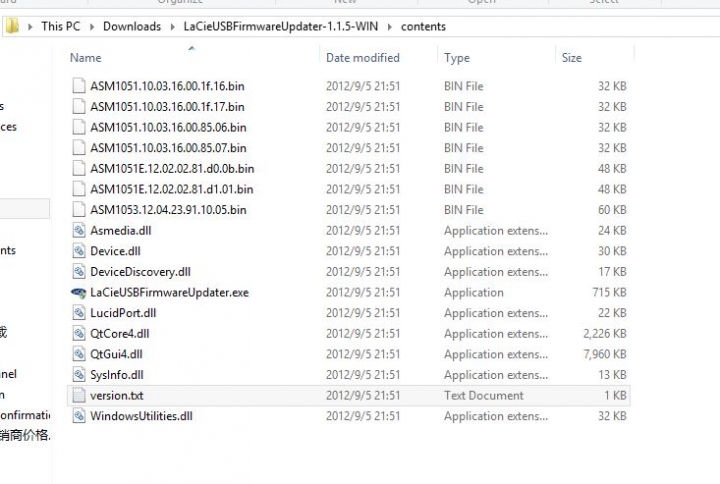Click the 715 KB size of LaCieUSBFirmwareUpdater.exe

[x=609, y=293]
